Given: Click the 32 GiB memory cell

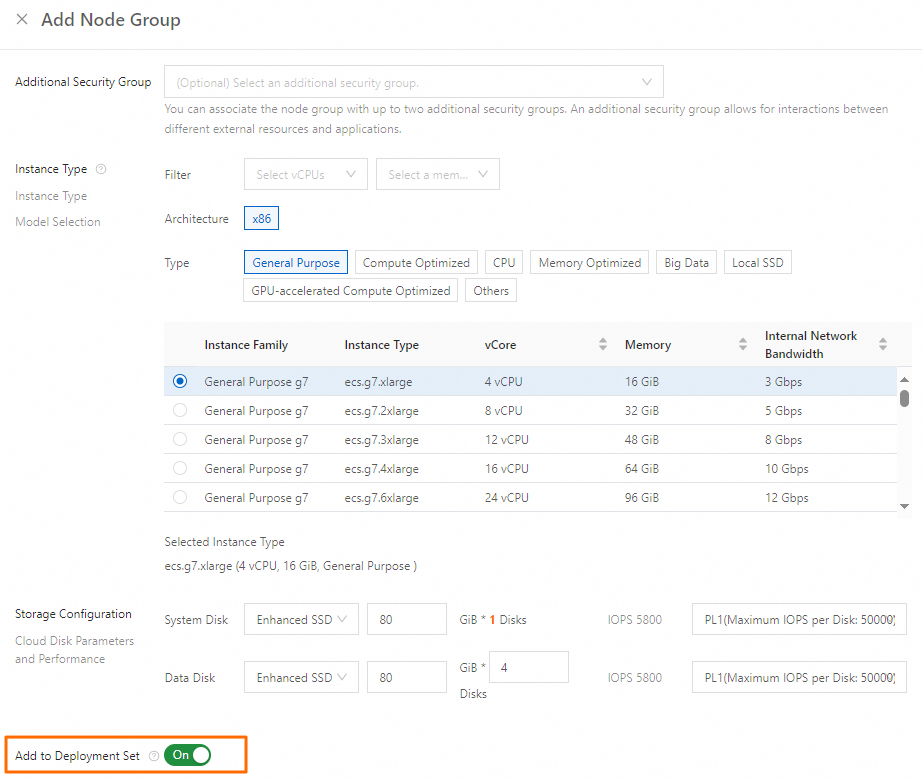Looking at the screenshot, I should 642,410.
